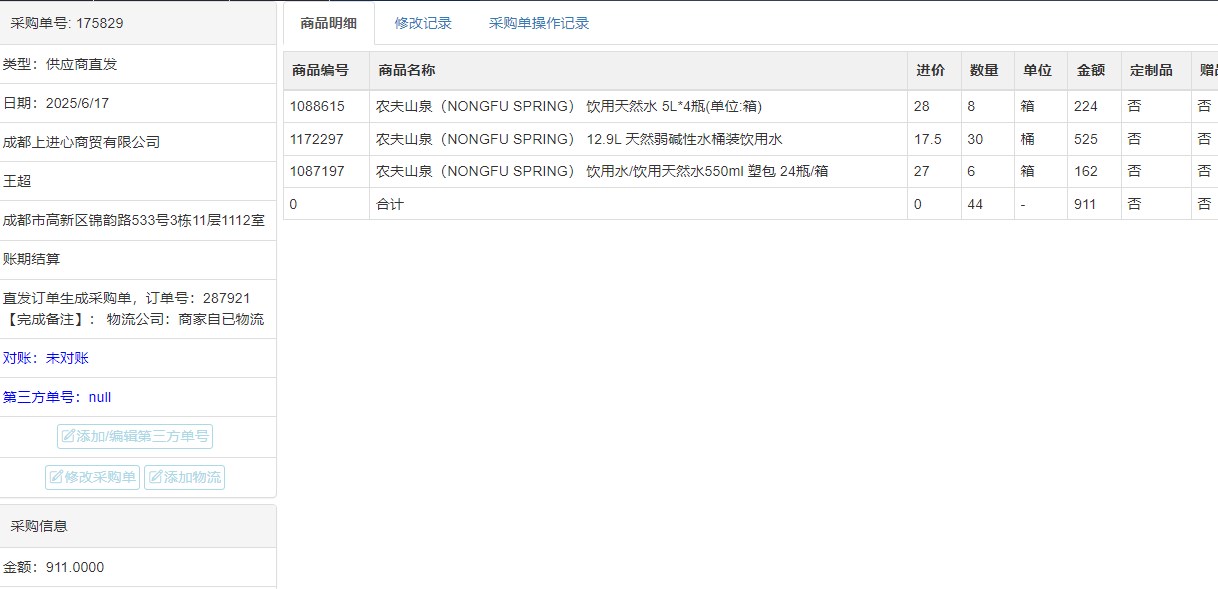Click the 类型：供应商直发 row

[x=138, y=64]
